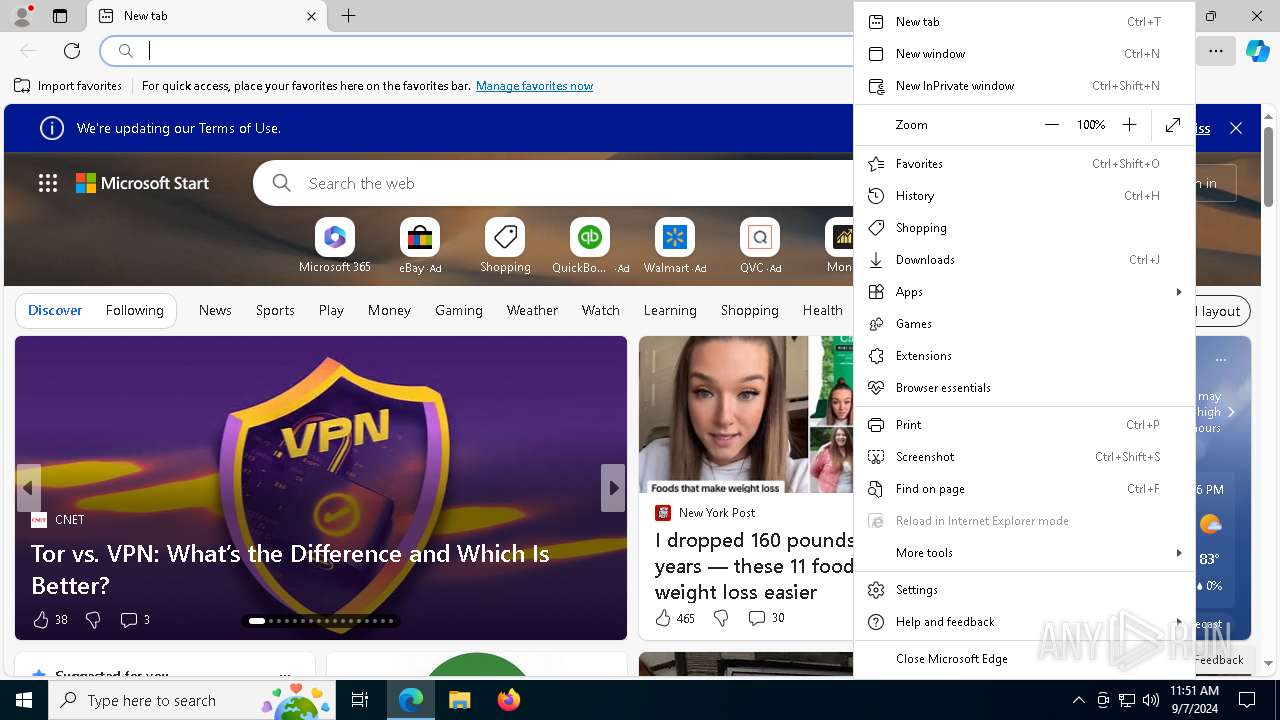1280x720 pixels.
Task: Choose Screenshot from the menu
Action: [x=1025, y=457]
